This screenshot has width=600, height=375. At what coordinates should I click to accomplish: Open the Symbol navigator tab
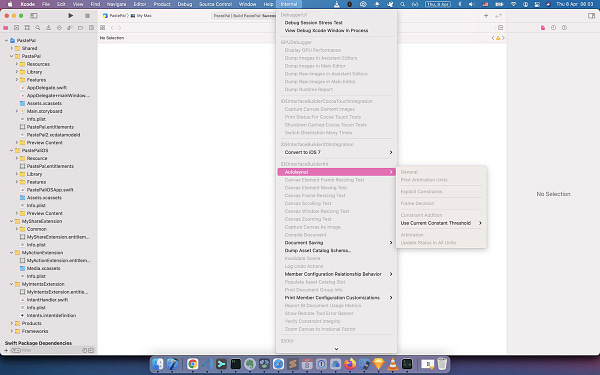[27, 28]
